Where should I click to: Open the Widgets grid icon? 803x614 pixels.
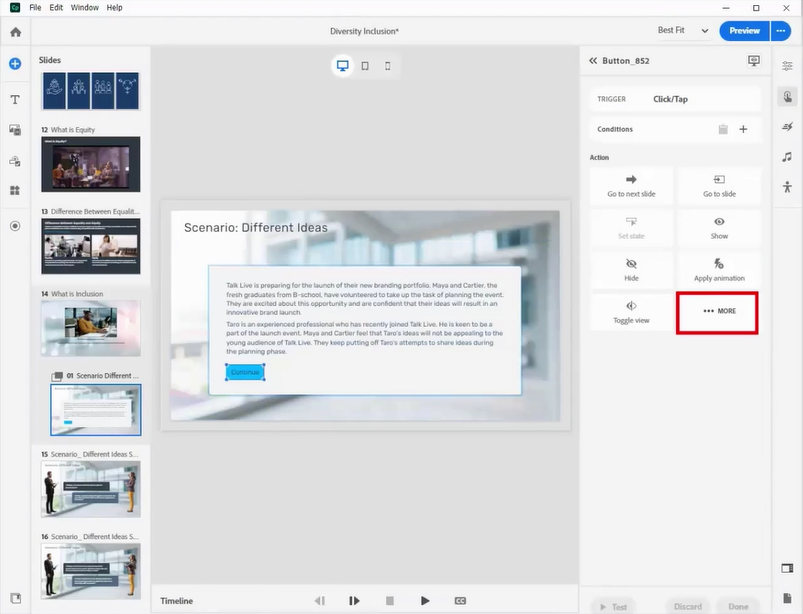click(15, 190)
